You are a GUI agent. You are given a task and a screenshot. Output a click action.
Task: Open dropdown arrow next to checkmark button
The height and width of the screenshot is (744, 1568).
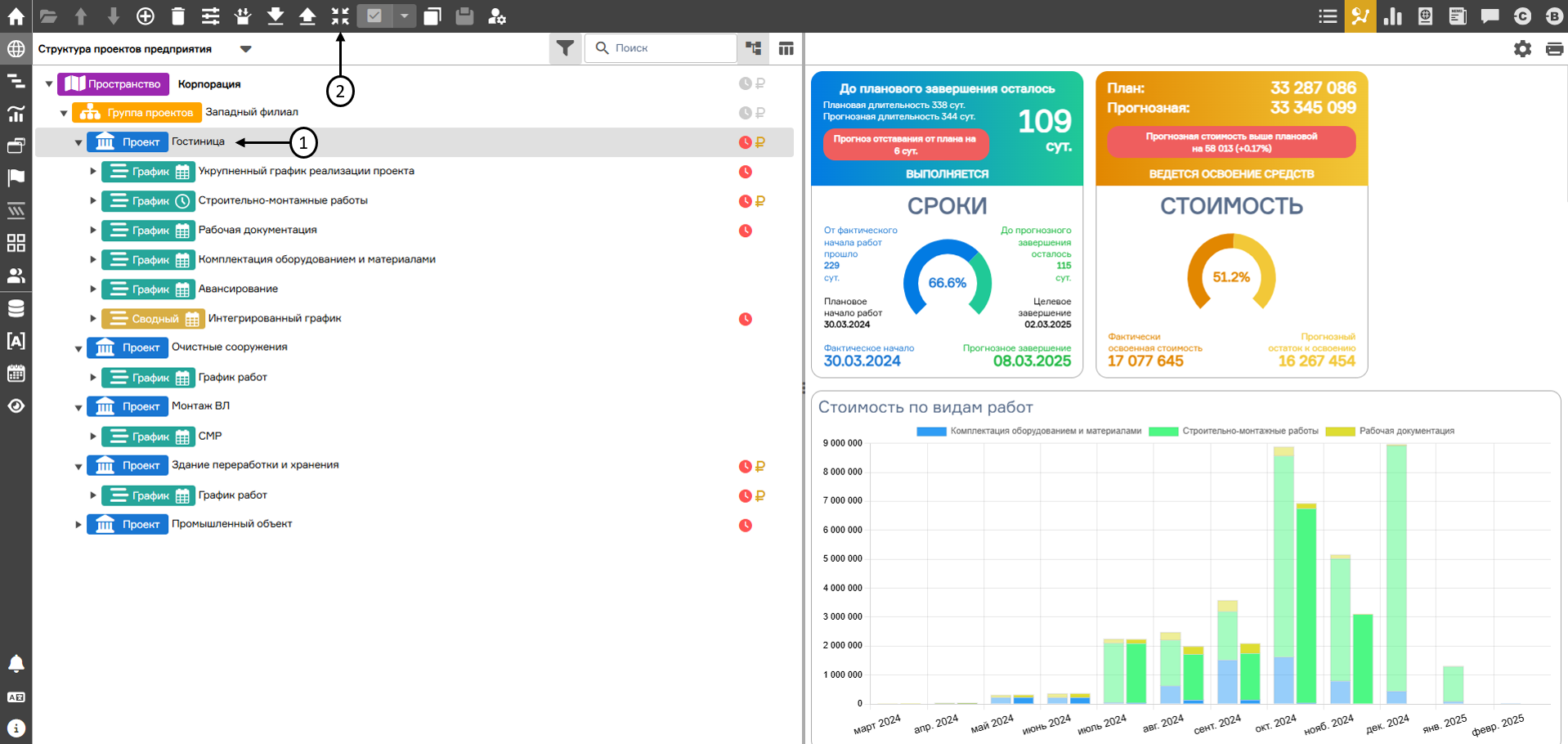[x=404, y=16]
